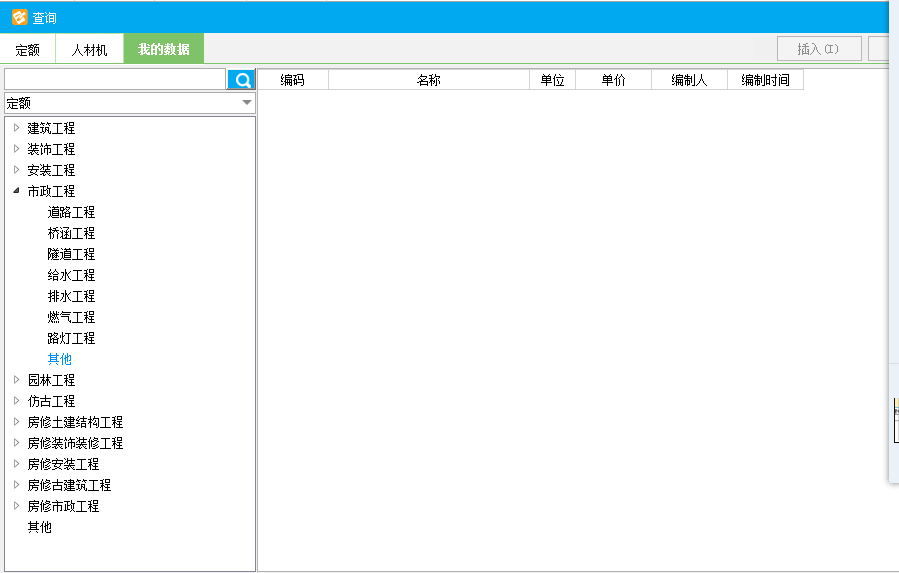
Task: Click the 插入(I) button
Action: (819, 49)
